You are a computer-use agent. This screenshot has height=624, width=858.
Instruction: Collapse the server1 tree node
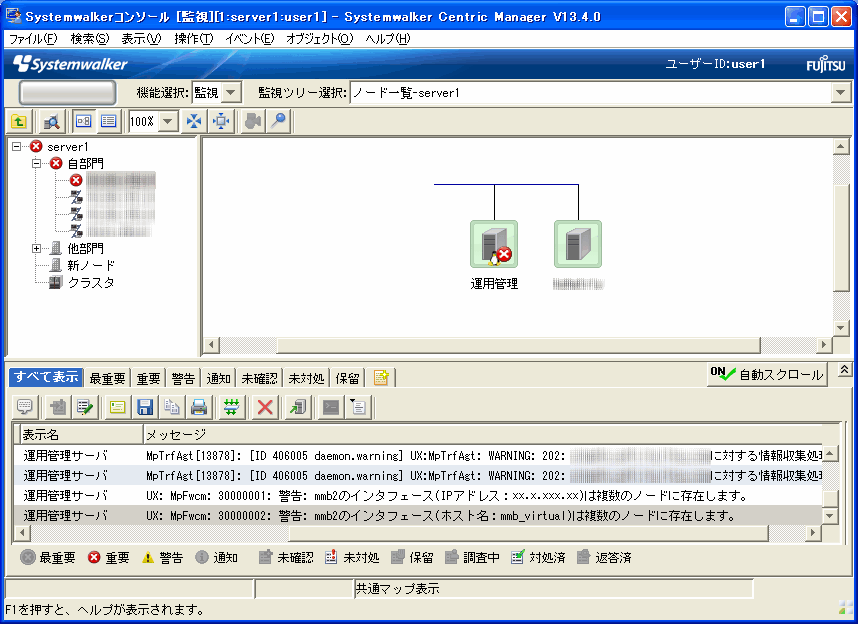pos(16,147)
